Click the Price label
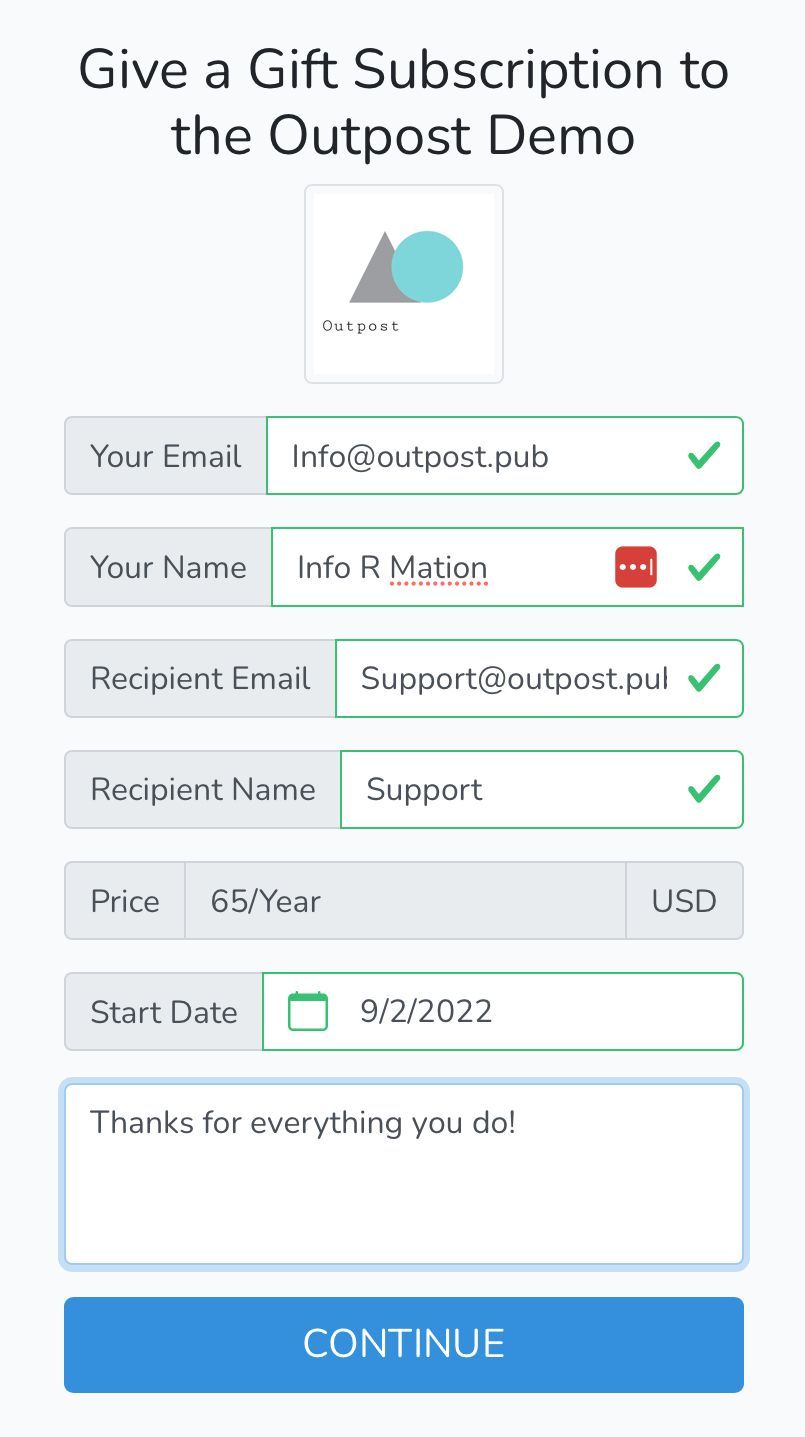 [125, 901]
